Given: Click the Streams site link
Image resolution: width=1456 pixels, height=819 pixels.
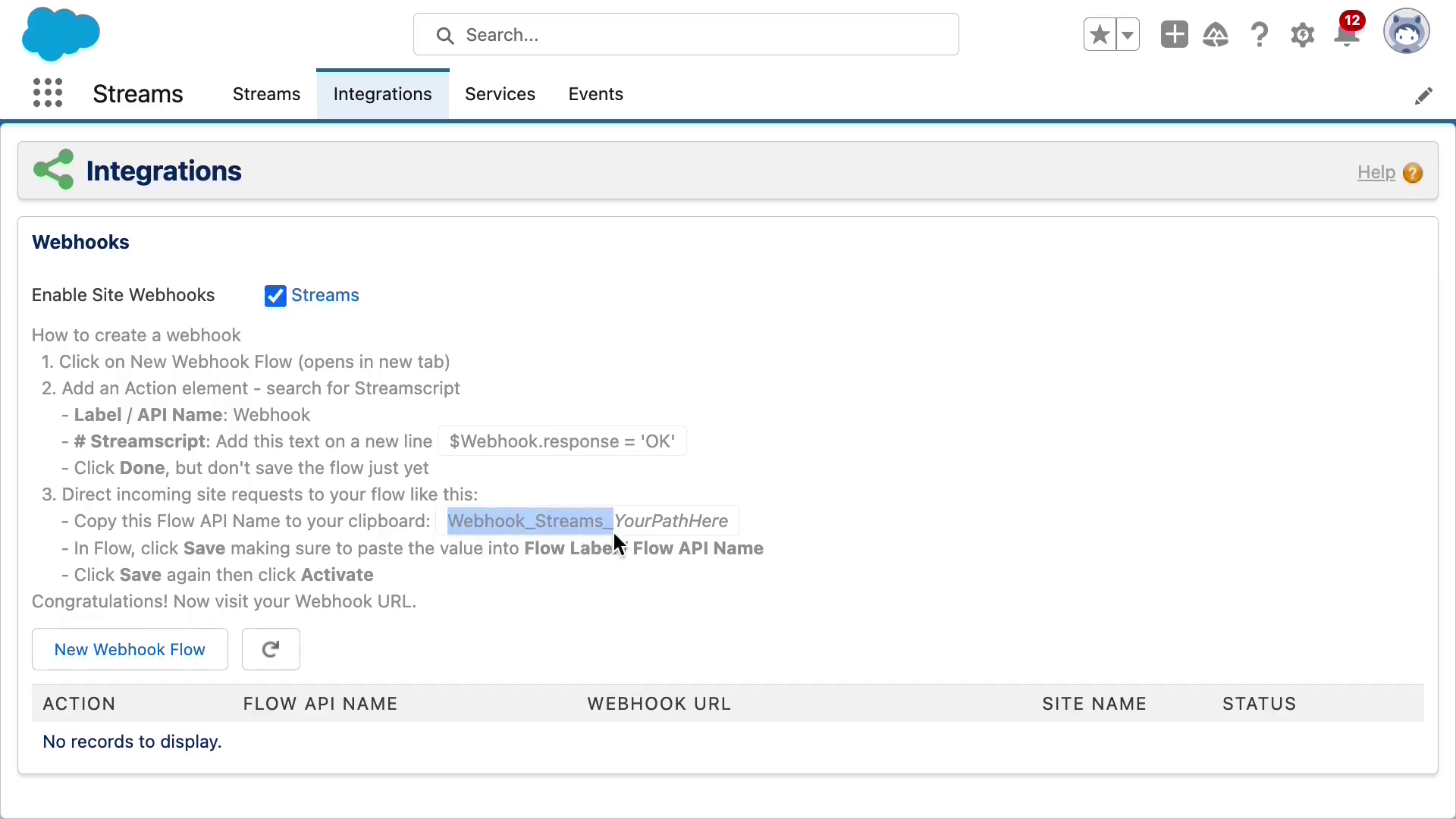Looking at the screenshot, I should coord(325,295).
